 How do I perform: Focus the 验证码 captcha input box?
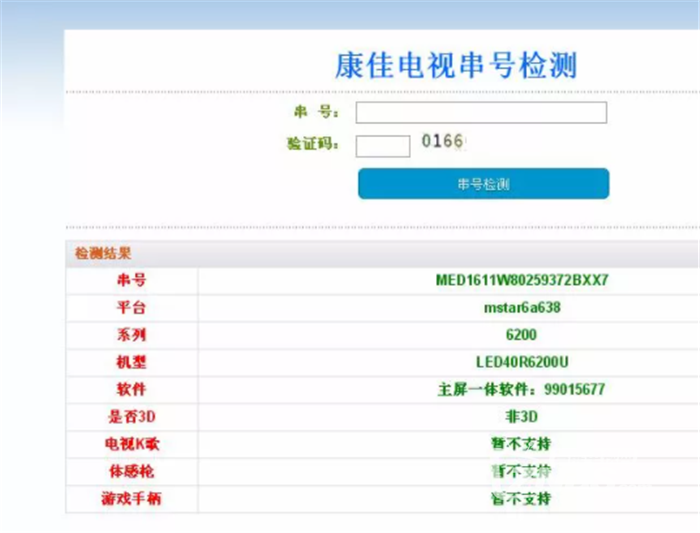coord(383,146)
